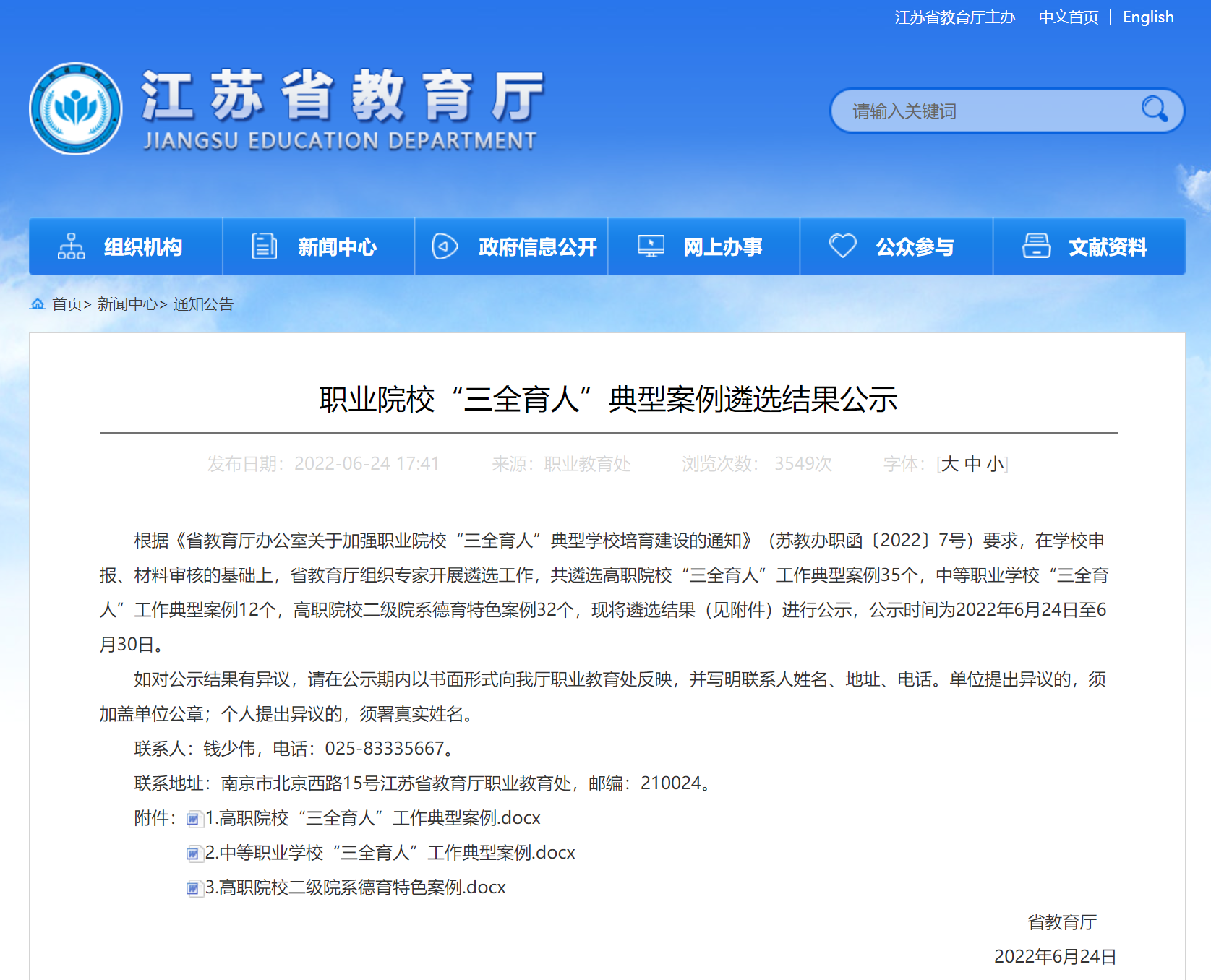The height and width of the screenshot is (980, 1211).
Task: Click the magnifier search icon
Action: 1154,110
